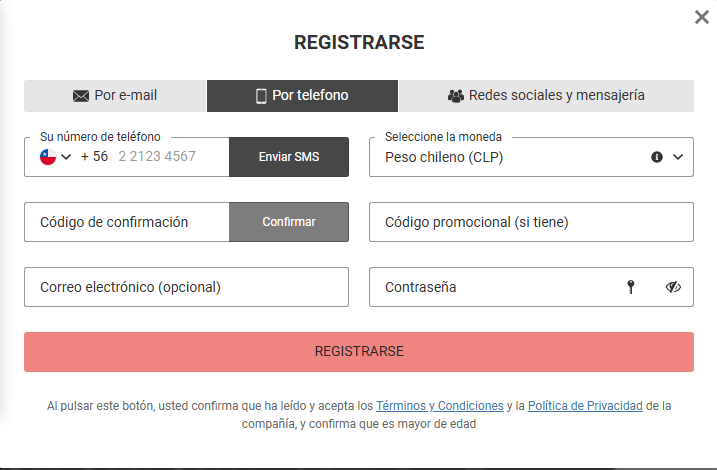The image size is (717, 470).
Task: Open the Términos y Condiciones link
Action: click(x=440, y=406)
